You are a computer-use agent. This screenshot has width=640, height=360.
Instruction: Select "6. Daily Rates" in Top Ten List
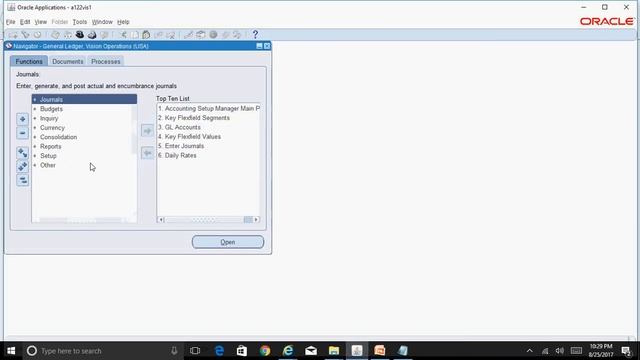pyautogui.click(x=177, y=156)
